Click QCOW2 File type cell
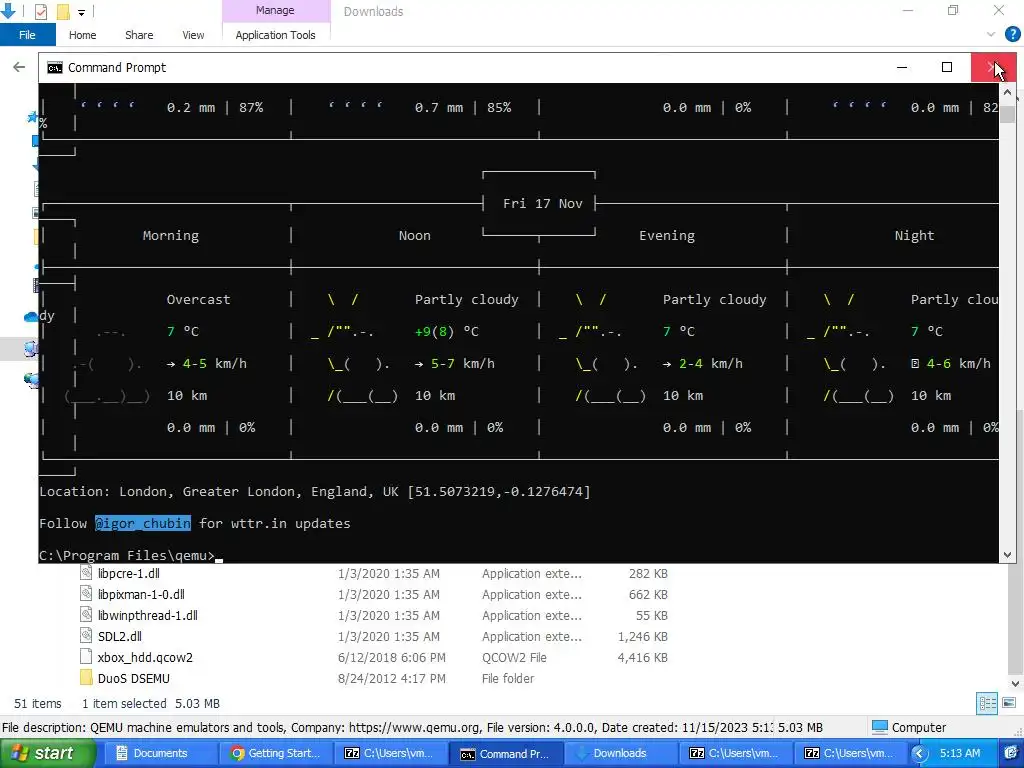 tap(514, 657)
